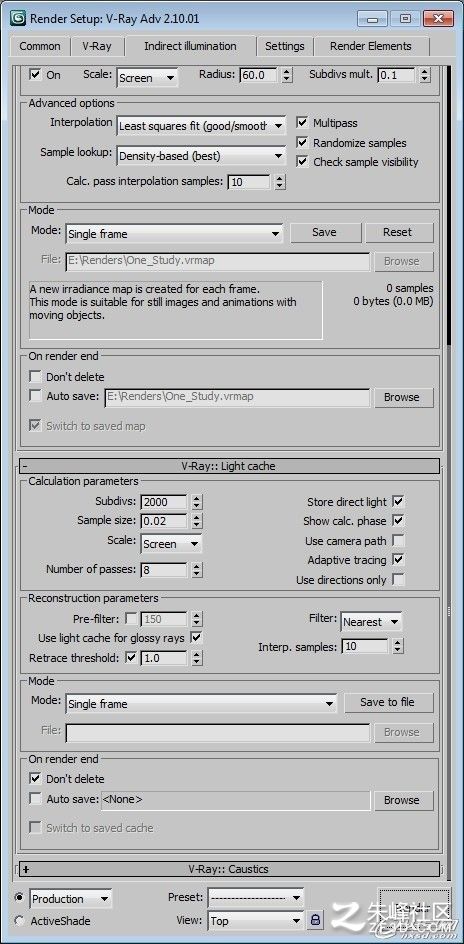
Task: Click the 3ds Max app icon in title bar
Action: pyautogui.click(x=19, y=18)
